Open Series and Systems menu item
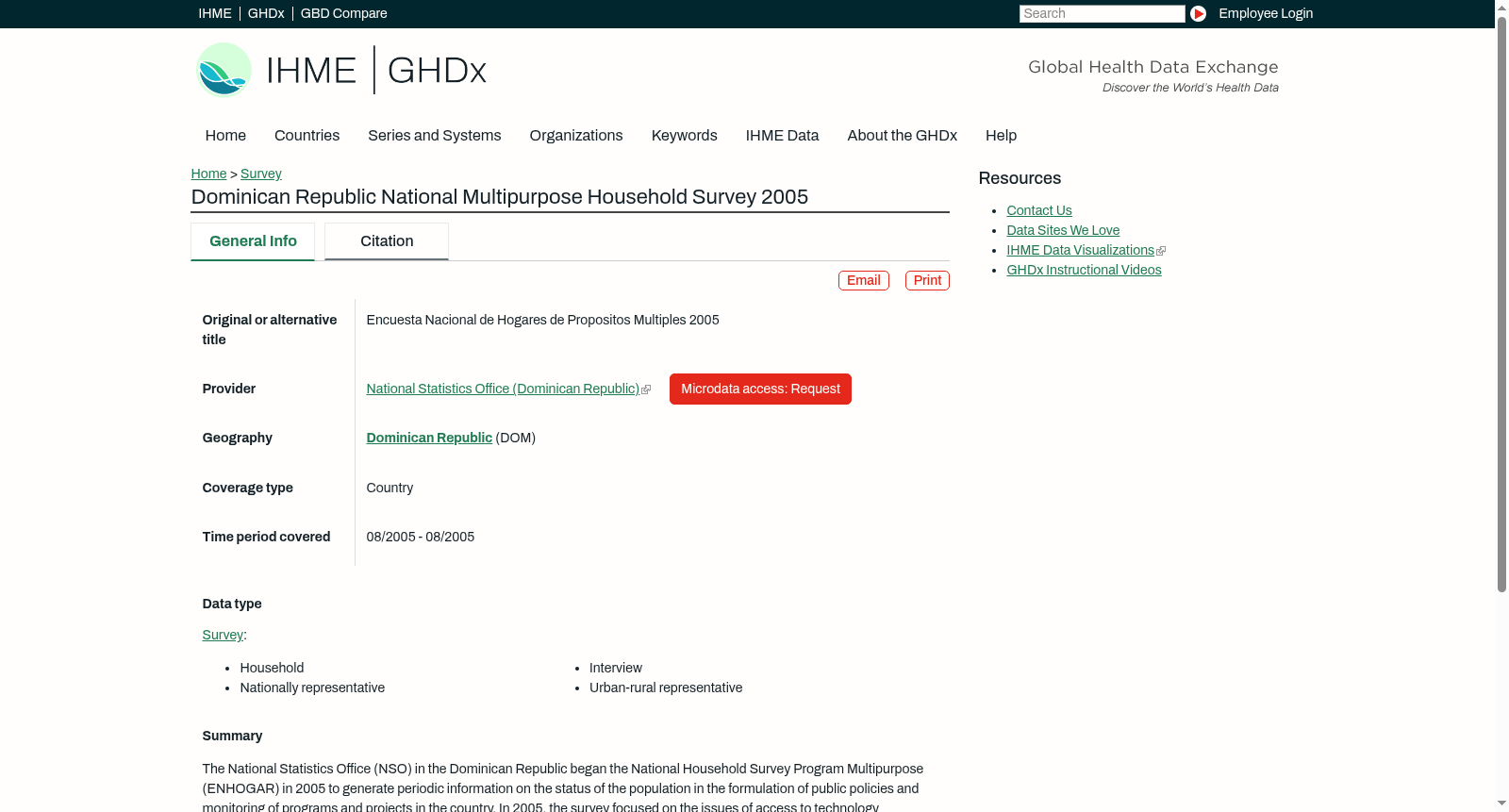The image size is (1509, 812). coord(435,136)
